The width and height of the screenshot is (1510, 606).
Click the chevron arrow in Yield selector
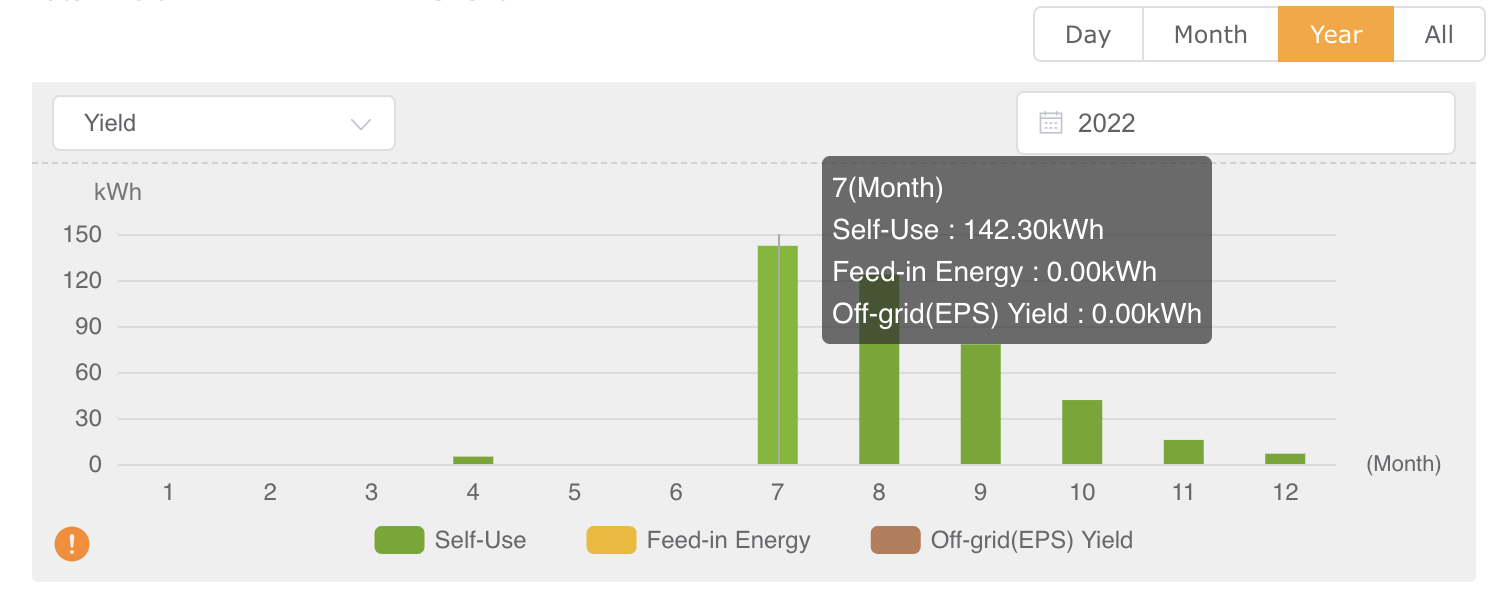[361, 124]
